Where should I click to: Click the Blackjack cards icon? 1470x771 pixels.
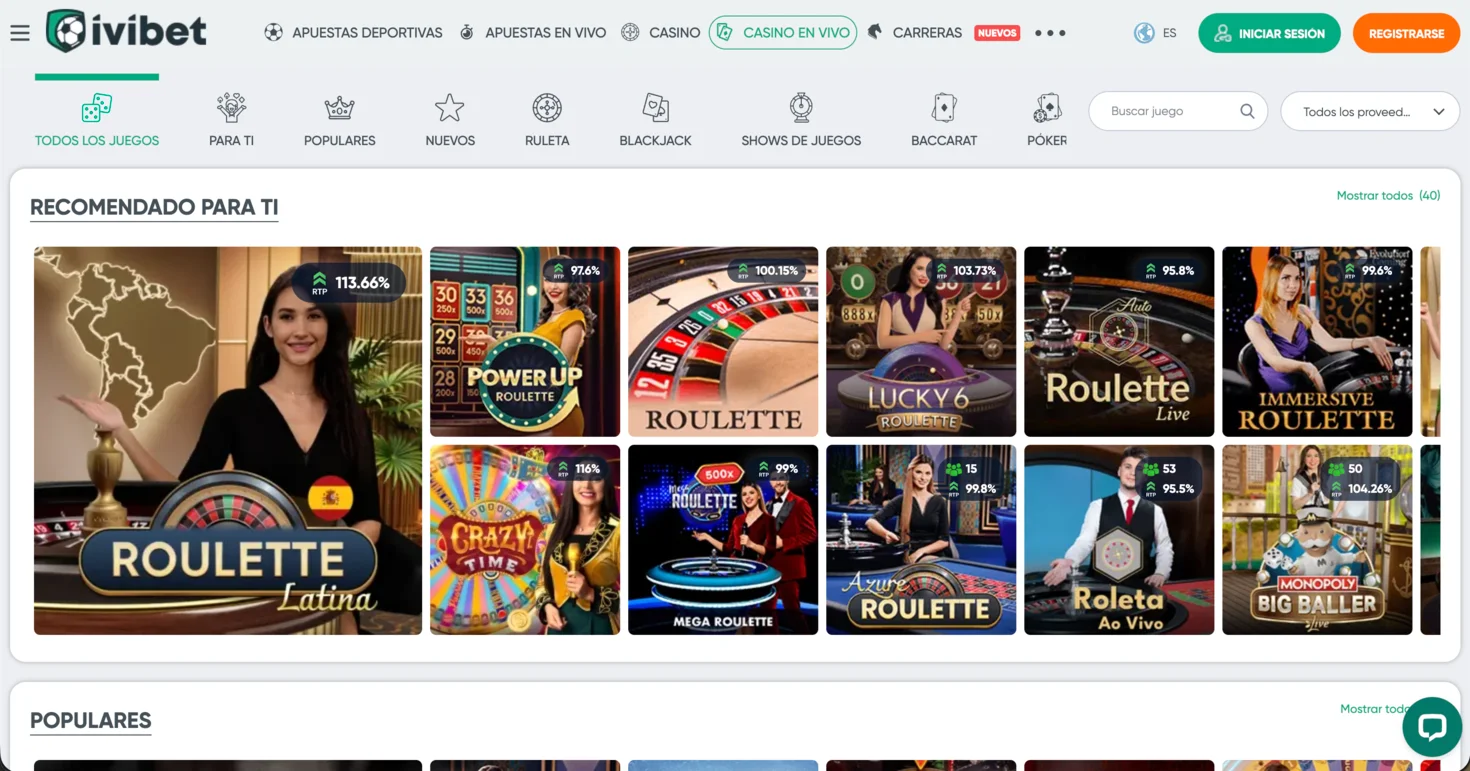coord(656,107)
